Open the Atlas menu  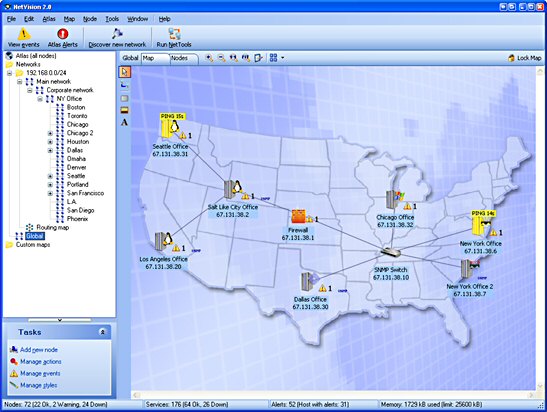click(x=49, y=19)
